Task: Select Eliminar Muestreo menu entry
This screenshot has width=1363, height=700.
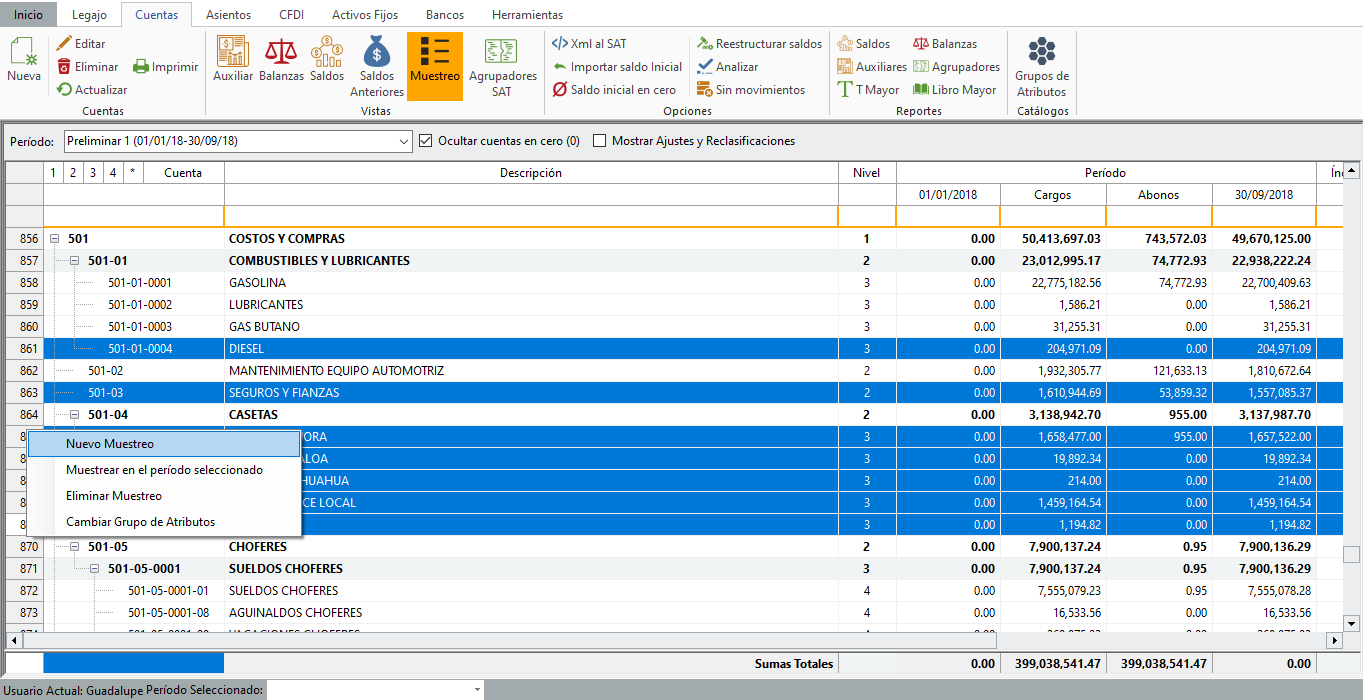Action: (113, 496)
